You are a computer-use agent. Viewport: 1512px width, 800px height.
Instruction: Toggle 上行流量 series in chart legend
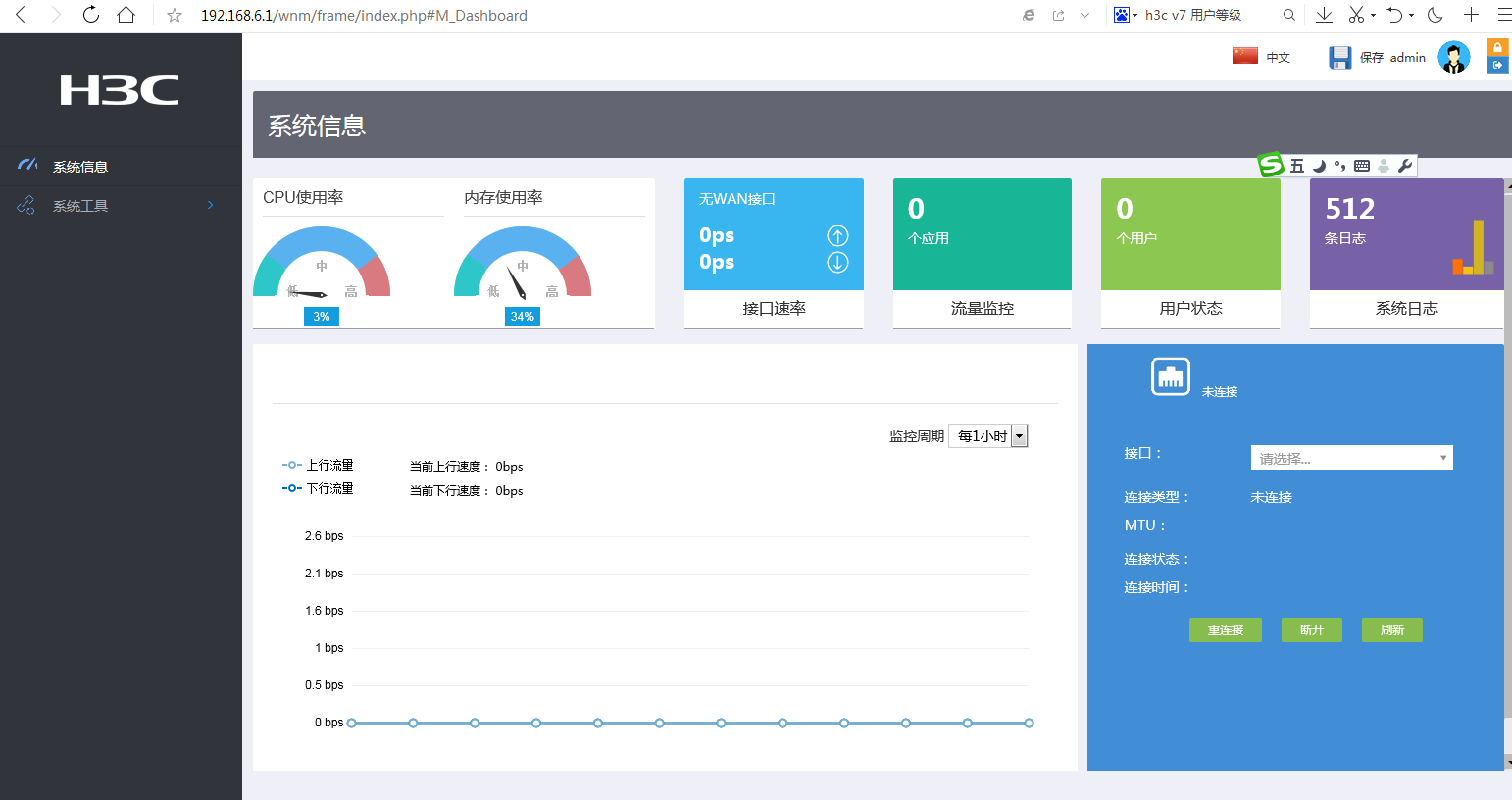(318, 465)
